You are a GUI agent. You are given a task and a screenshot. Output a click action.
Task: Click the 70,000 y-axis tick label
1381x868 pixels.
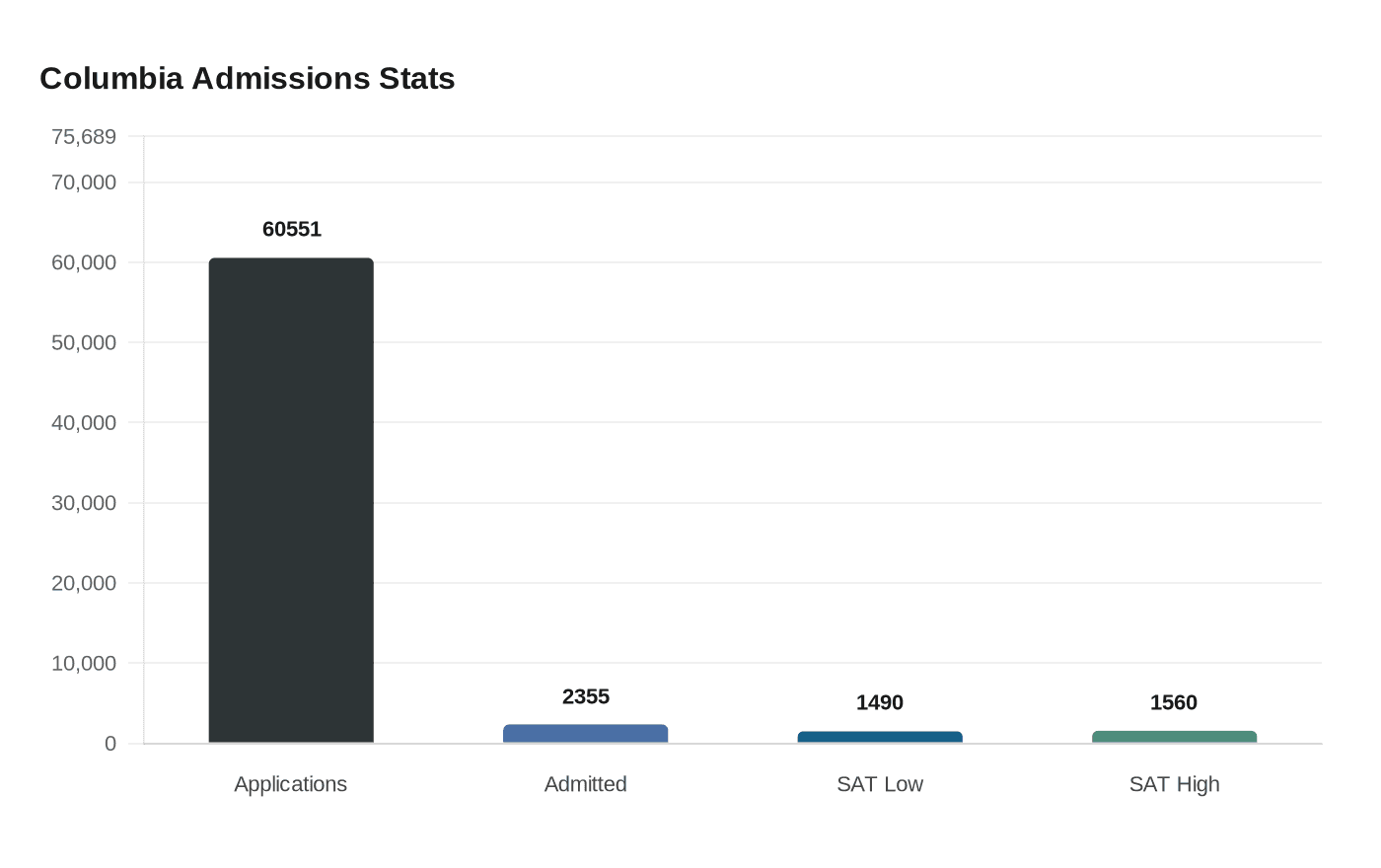point(84,182)
